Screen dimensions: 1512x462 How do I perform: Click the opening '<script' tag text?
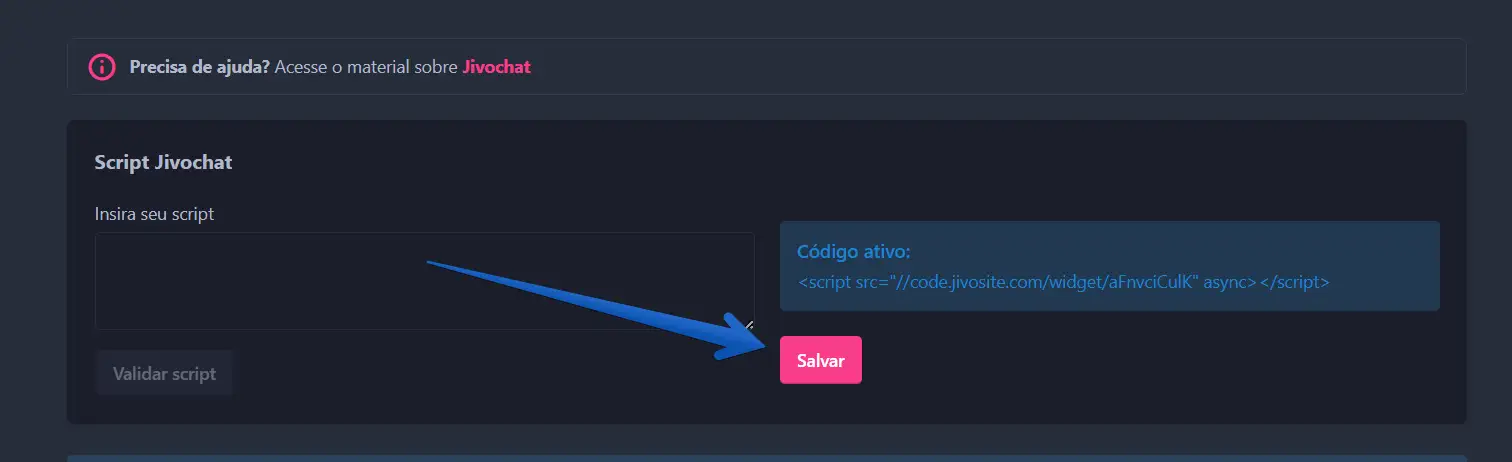tap(824, 282)
